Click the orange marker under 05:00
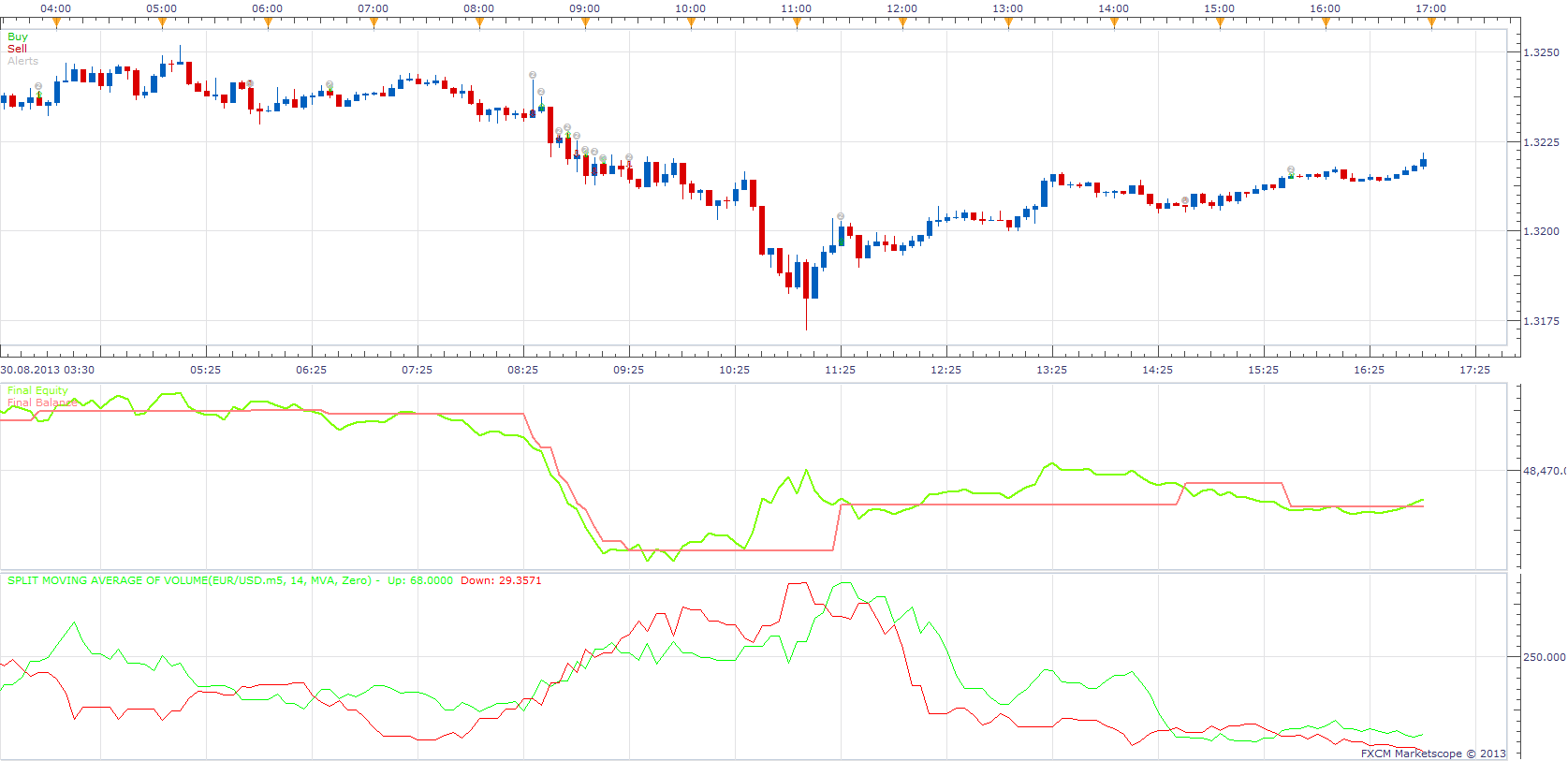The height and width of the screenshot is (761, 1568). tap(162, 23)
